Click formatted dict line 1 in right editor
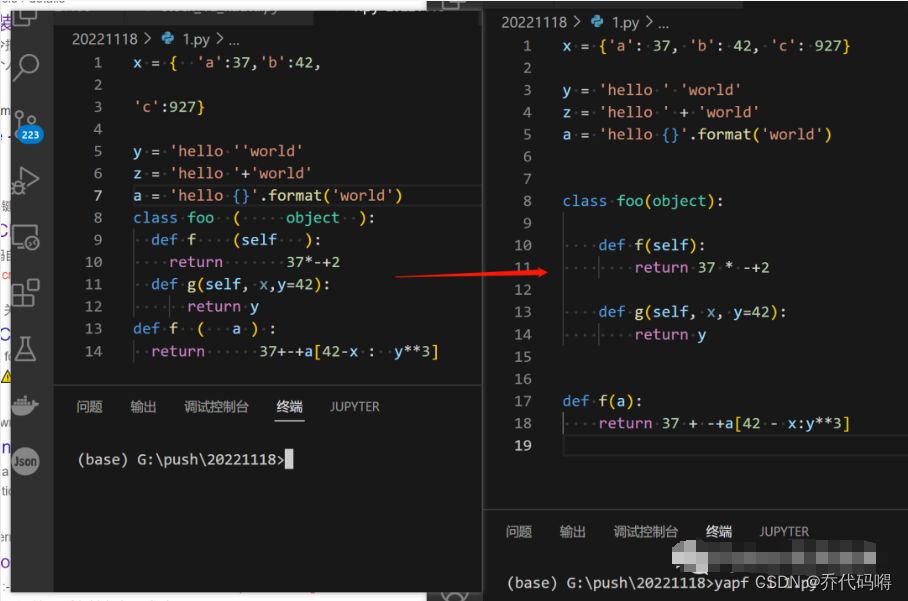Screen dimensions: 908x601 click(x=706, y=46)
